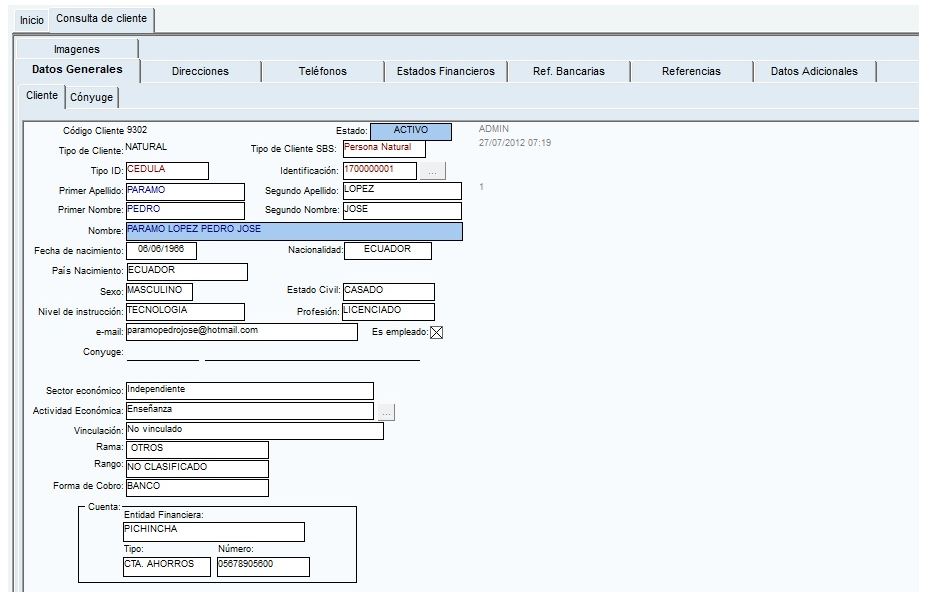Click the Rama field OTROS
Screen dimensions: 931x602
point(198,449)
